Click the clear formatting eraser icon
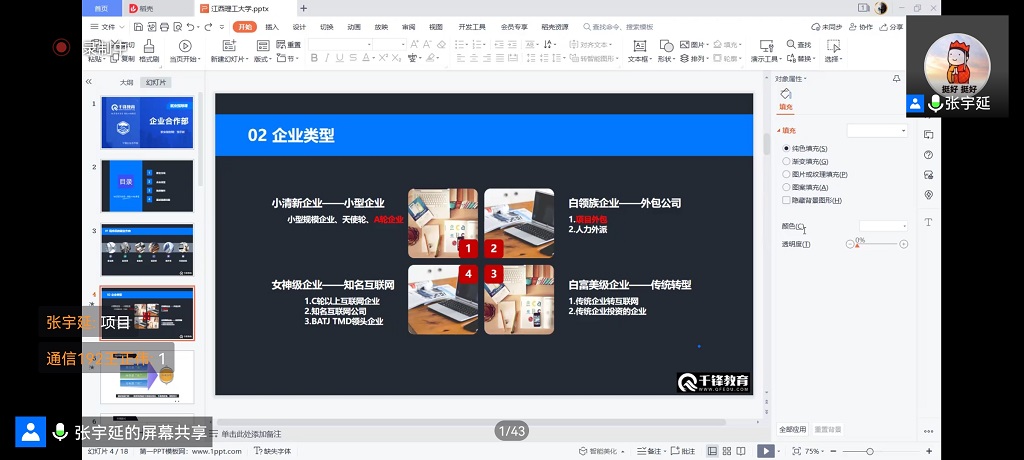The image size is (1024, 460). (441, 44)
